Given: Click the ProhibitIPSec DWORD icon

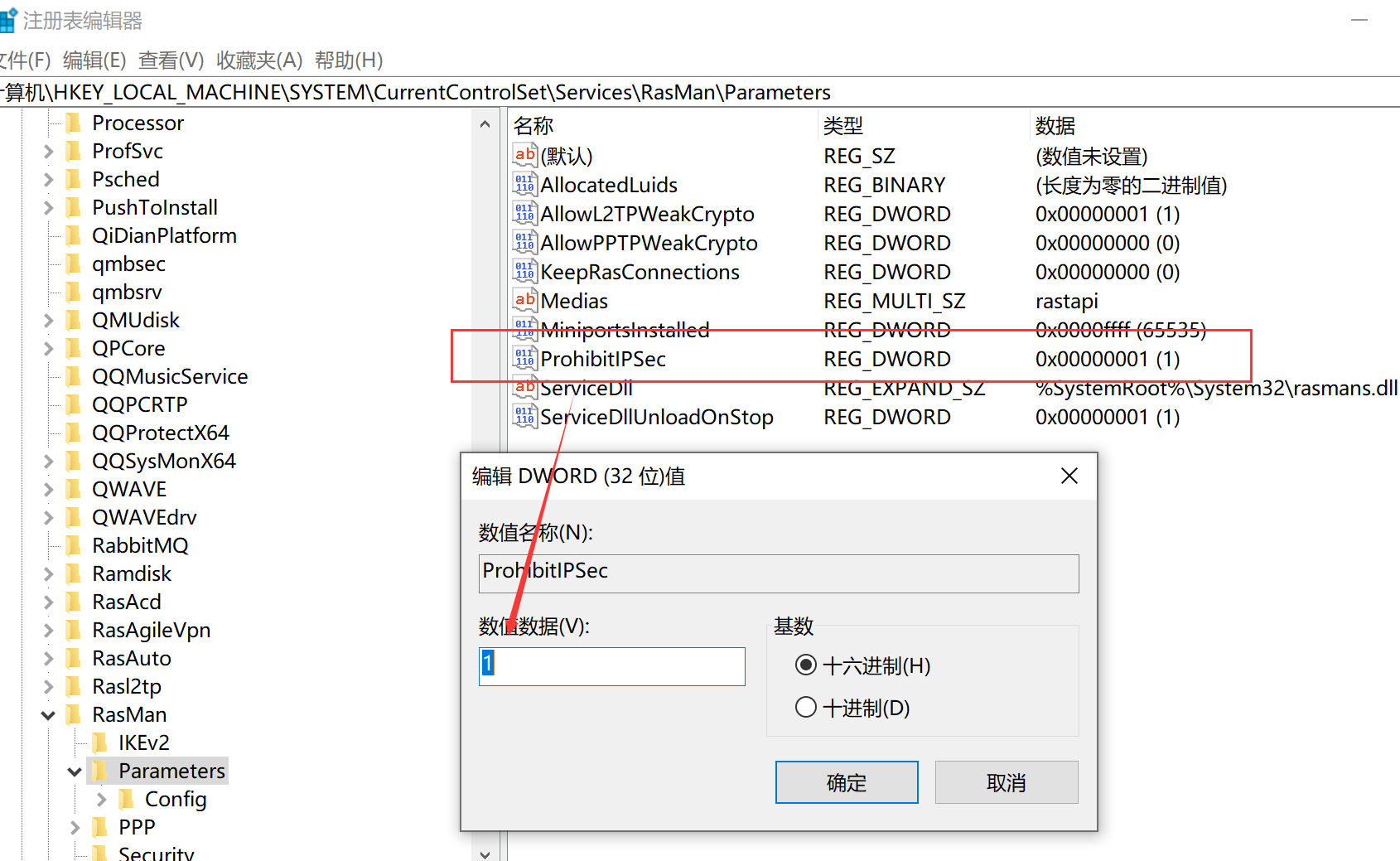Looking at the screenshot, I should [x=524, y=358].
